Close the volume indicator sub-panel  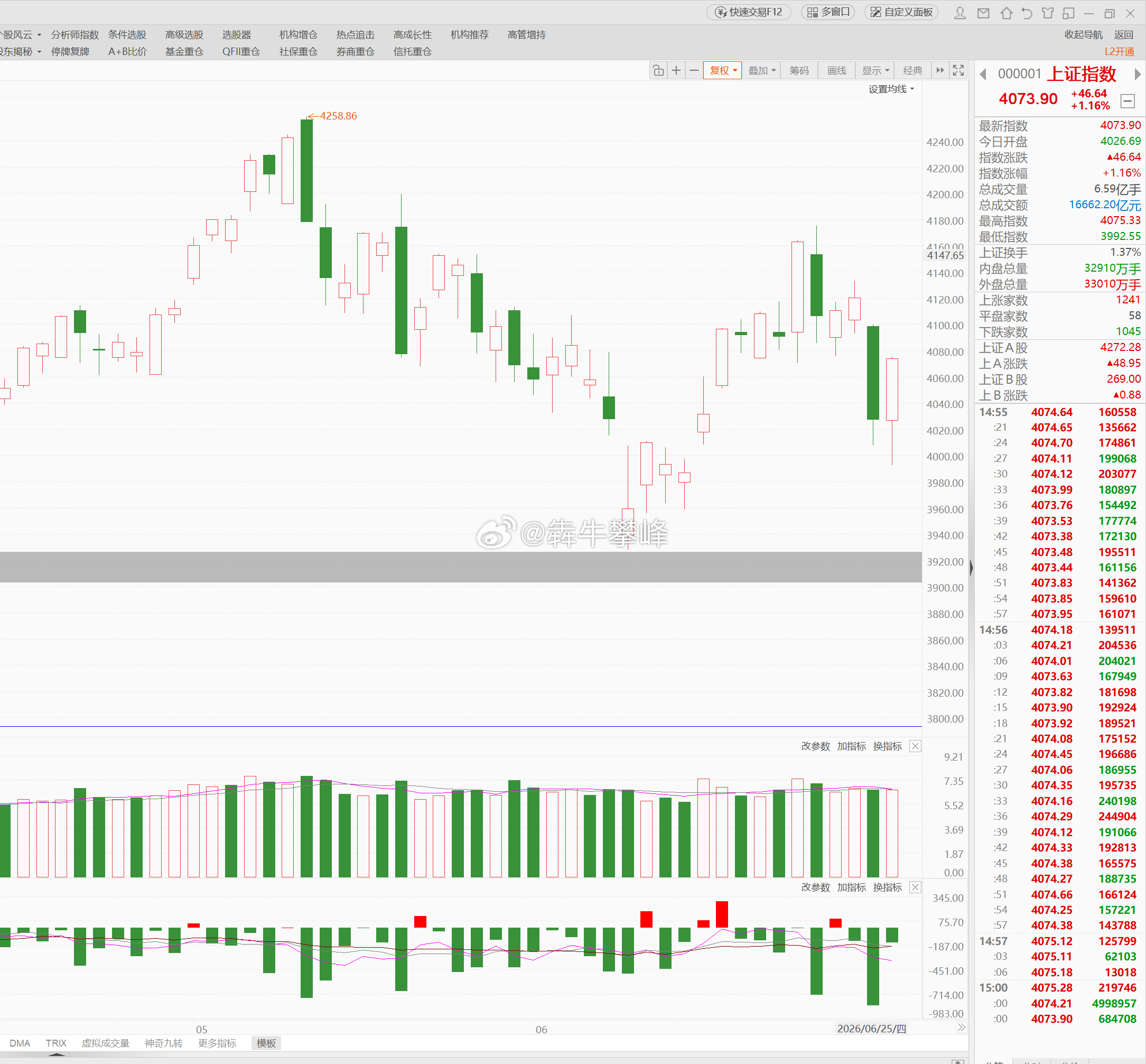pos(915,746)
